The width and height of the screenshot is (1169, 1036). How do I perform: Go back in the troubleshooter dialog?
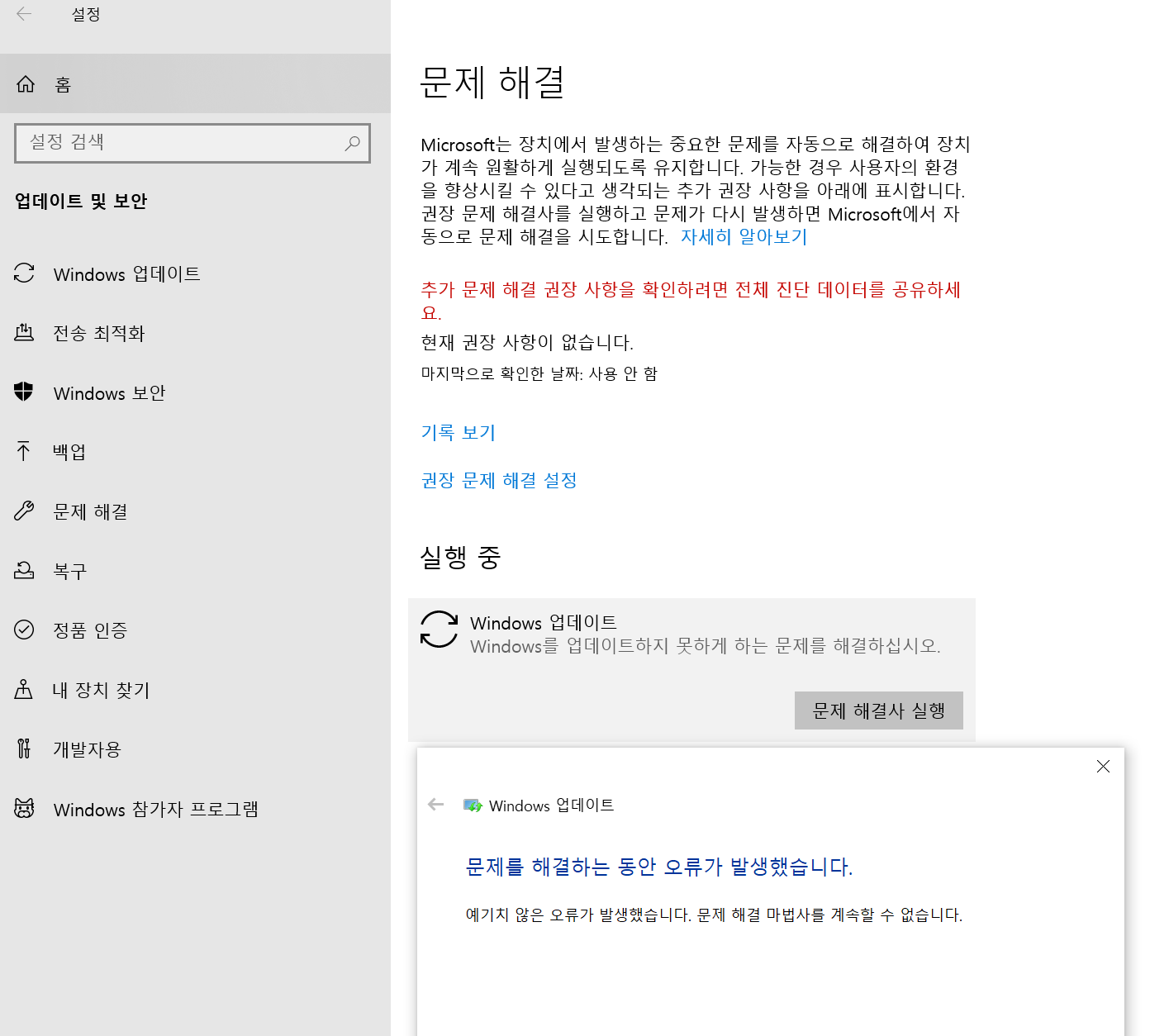point(435,804)
